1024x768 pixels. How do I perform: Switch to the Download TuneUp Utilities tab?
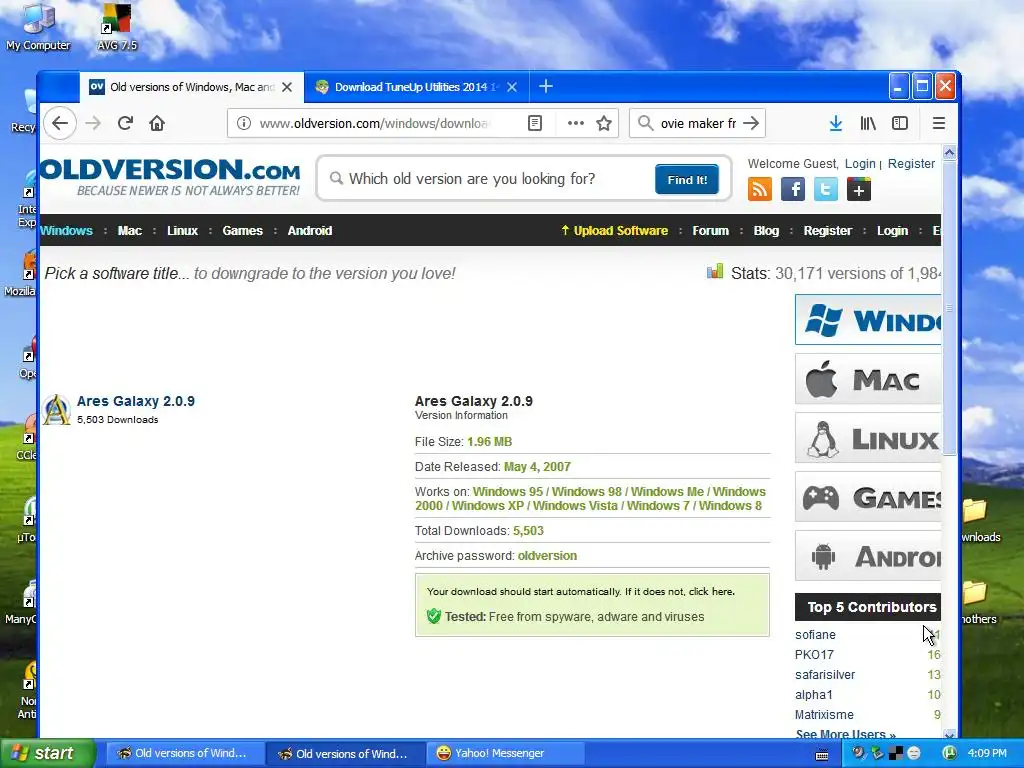(416, 87)
